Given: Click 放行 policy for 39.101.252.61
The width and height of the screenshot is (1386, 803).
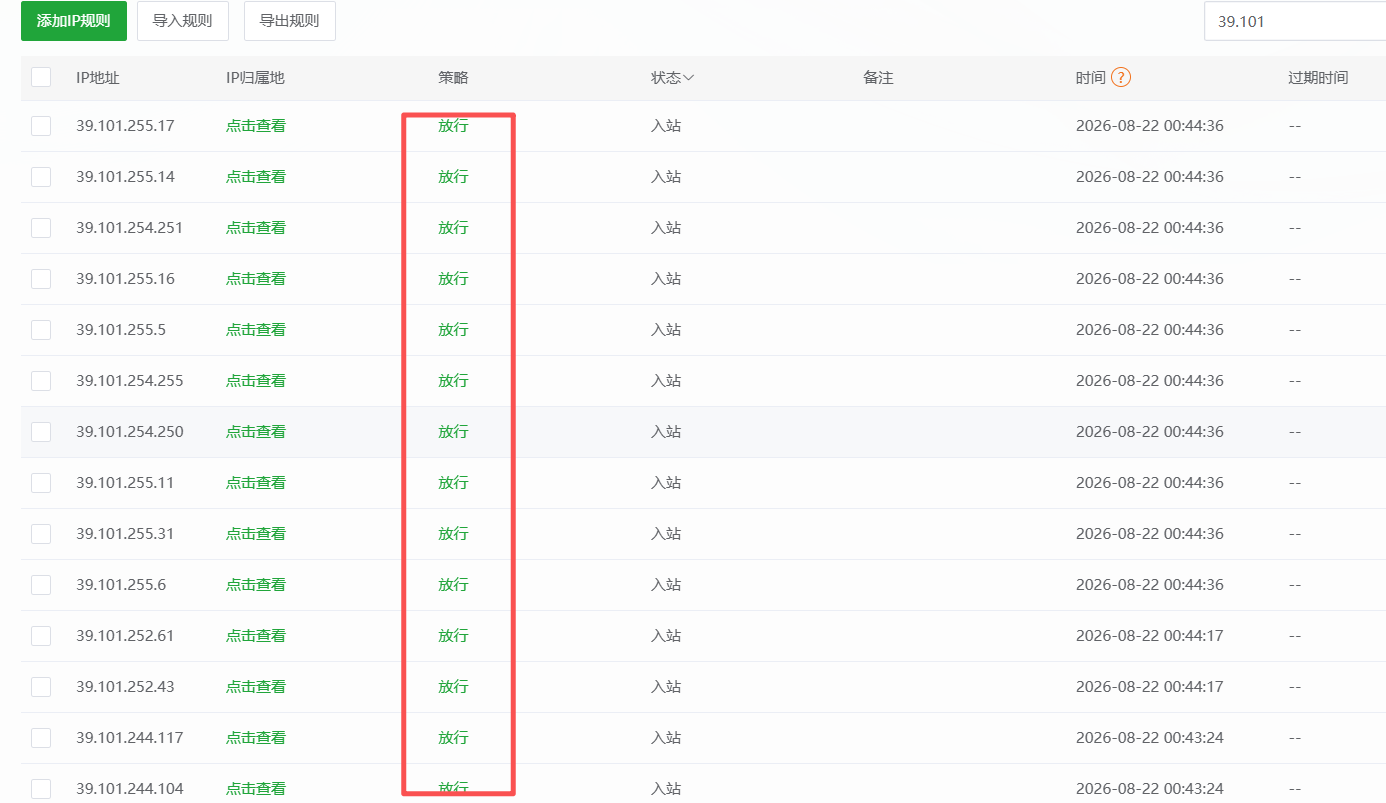Looking at the screenshot, I should tap(453, 636).
